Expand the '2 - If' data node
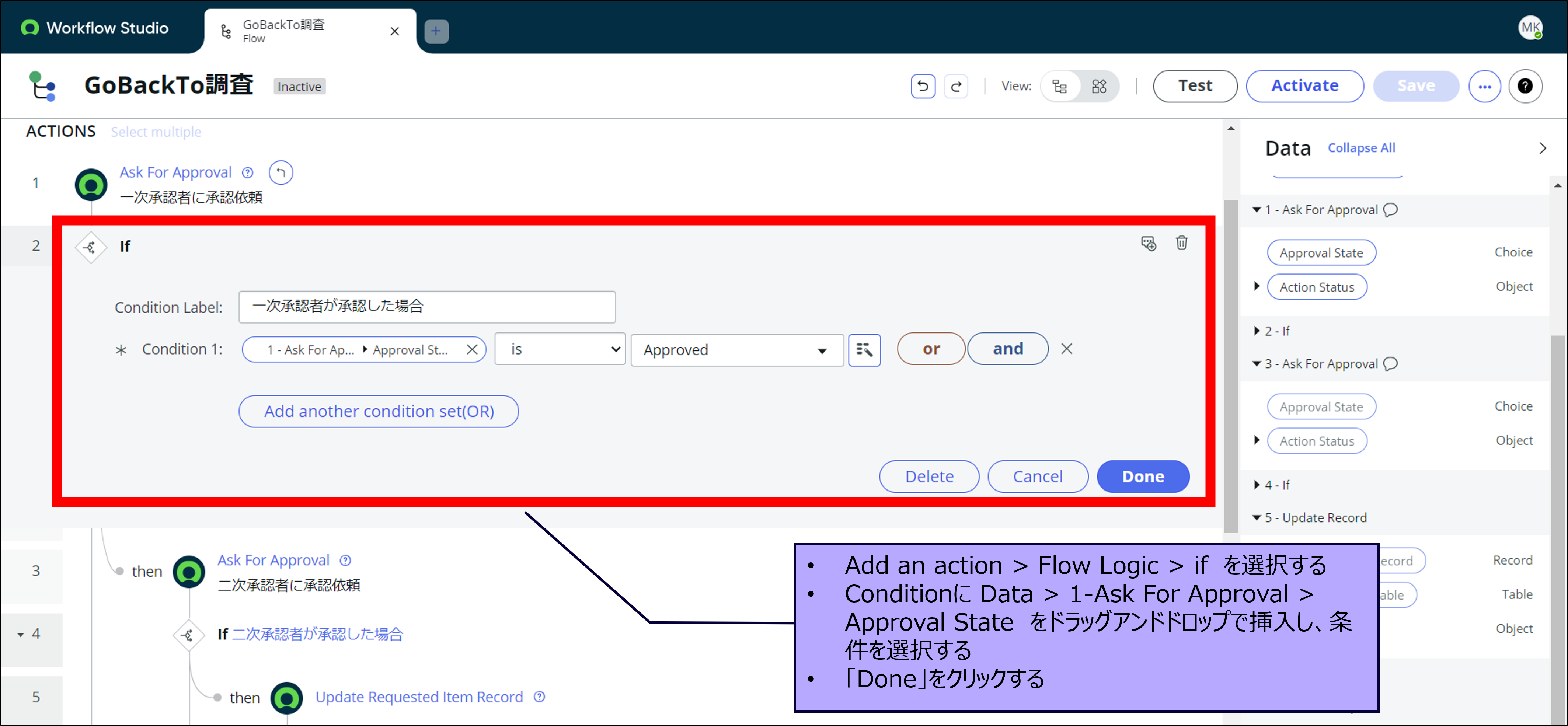1568x726 pixels. point(1257,331)
